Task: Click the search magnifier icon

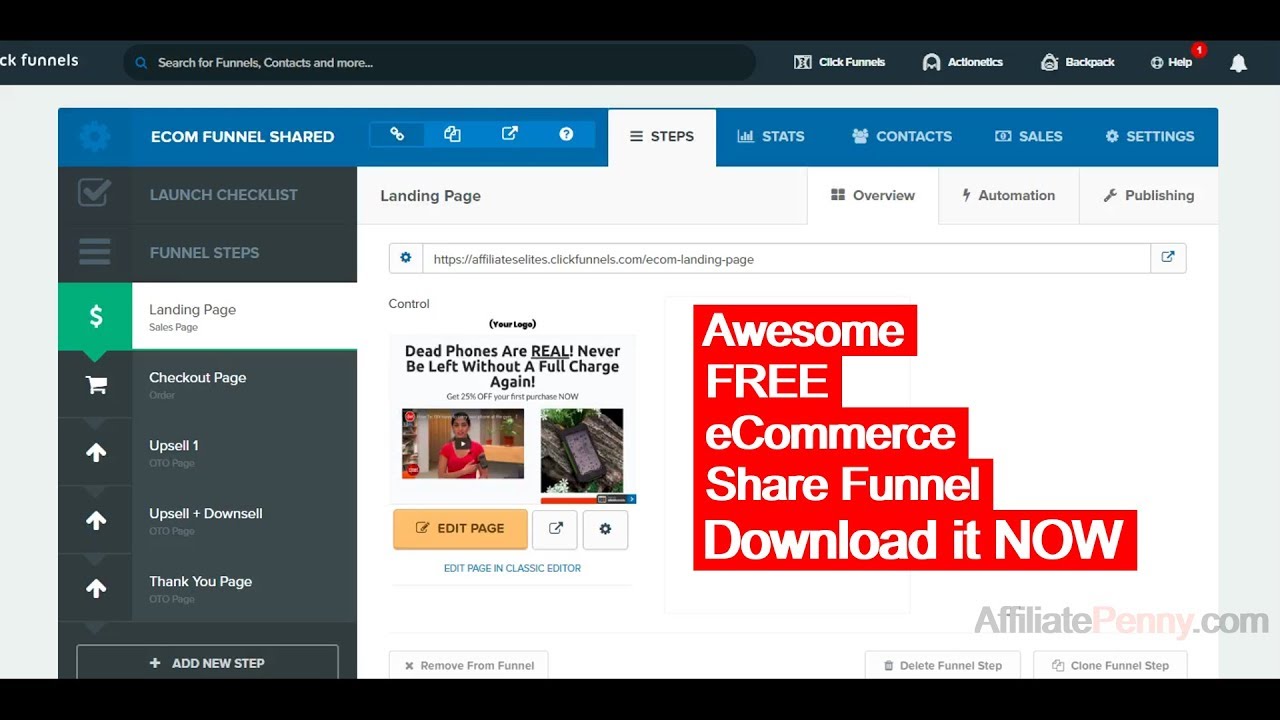Action: (x=141, y=63)
